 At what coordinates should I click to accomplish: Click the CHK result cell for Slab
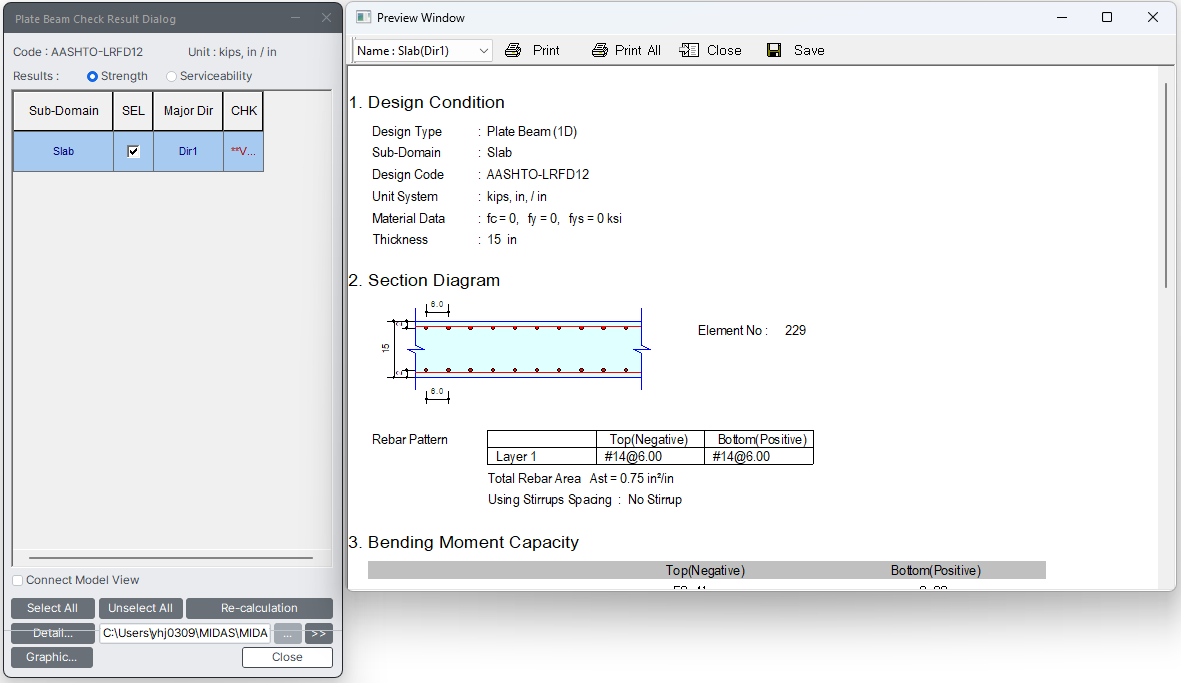coord(243,151)
